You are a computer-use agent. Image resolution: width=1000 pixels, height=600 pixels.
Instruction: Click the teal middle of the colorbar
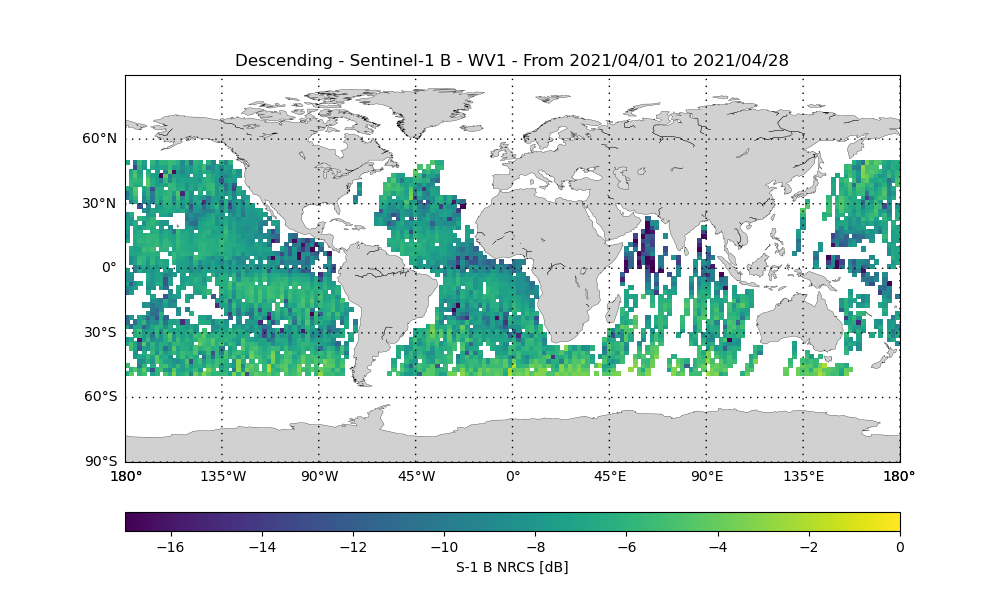pyautogui.click(x=513, y=522)
